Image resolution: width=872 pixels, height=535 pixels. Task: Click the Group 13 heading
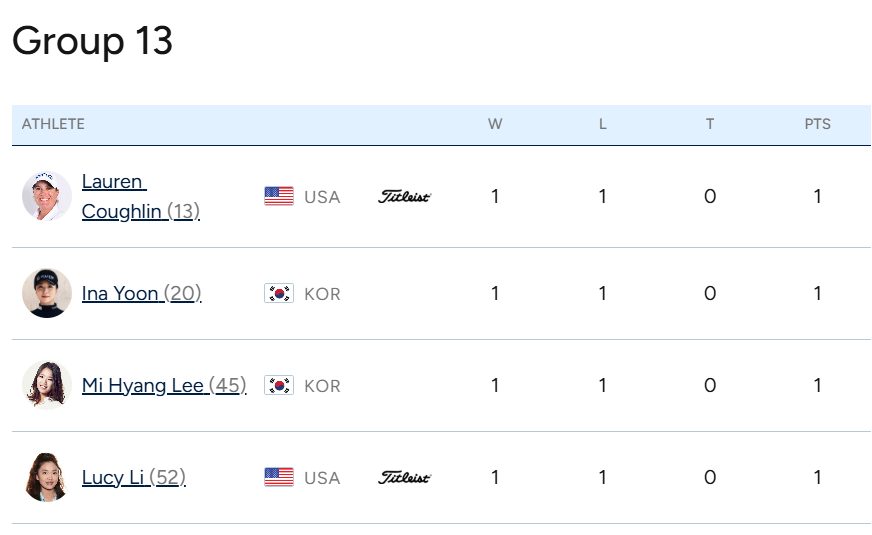click(92, 41)
